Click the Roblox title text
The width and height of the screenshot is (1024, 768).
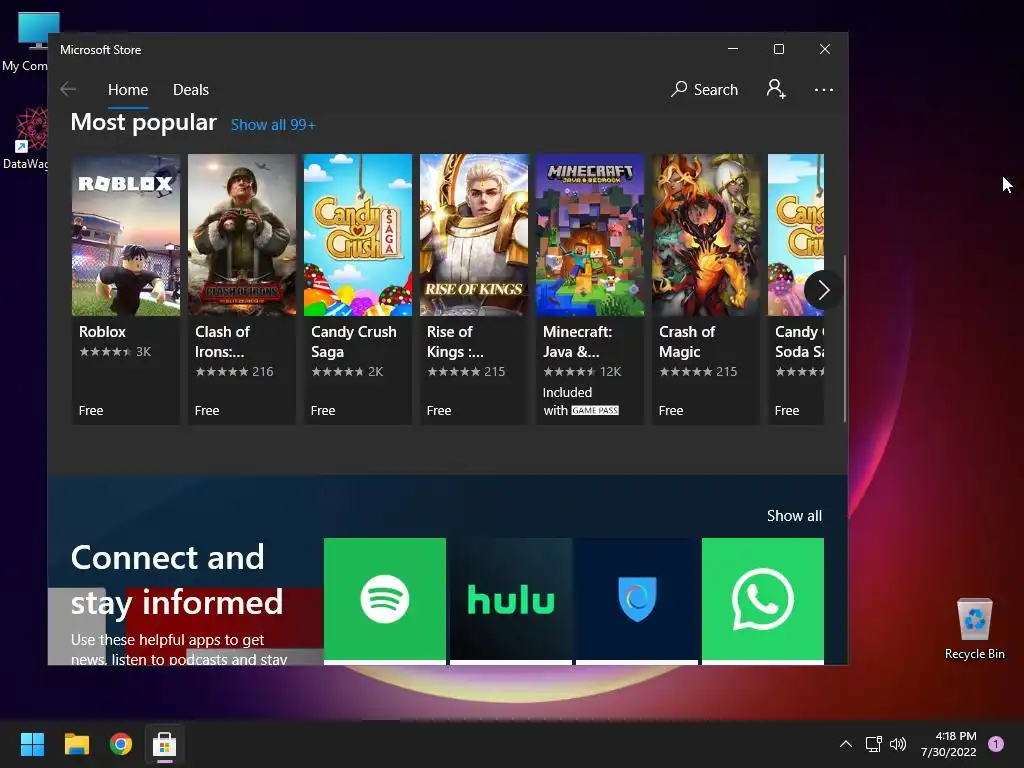coord(103,332)
